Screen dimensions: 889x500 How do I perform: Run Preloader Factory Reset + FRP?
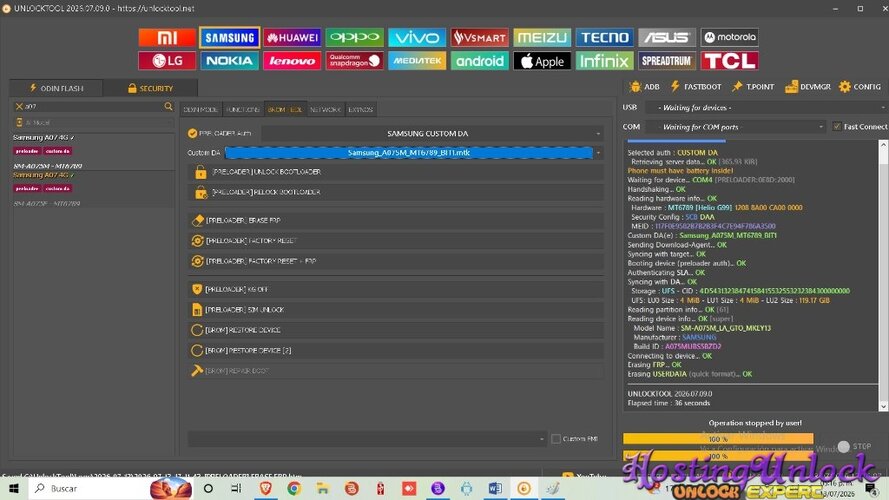point(395,261)
